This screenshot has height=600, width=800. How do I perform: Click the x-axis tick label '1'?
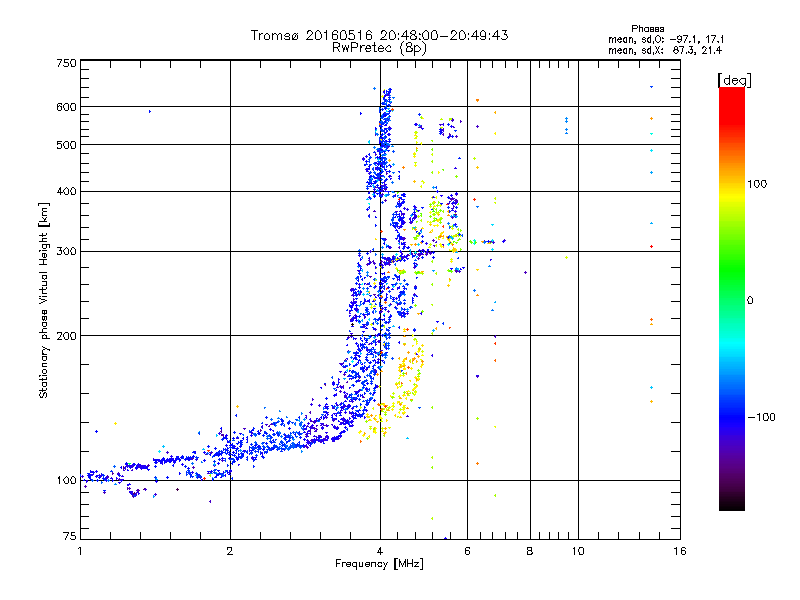pyautogui.click(x=80, y=551)
